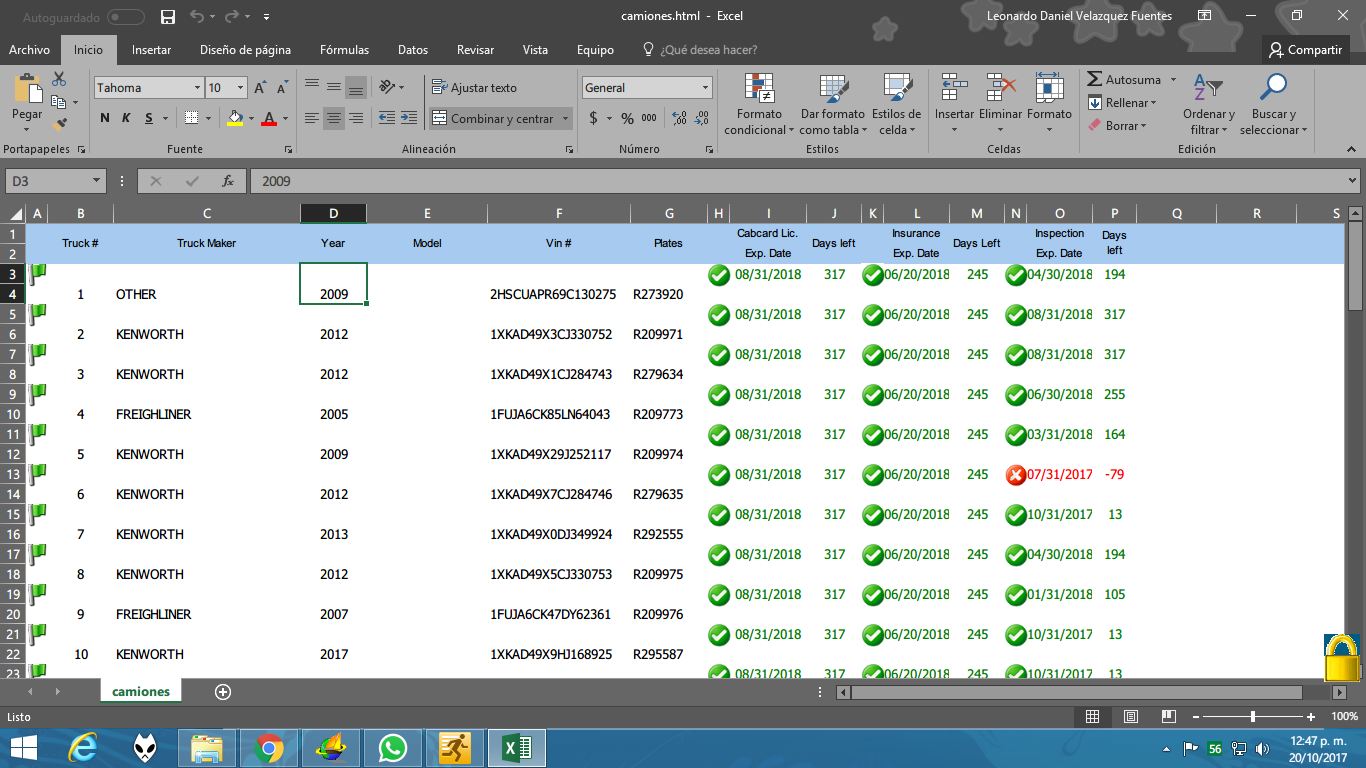This screenshot has height=768, width=1366.
Task: Click Dar formato como tabla icon
Action: click(x=833, y=89)
